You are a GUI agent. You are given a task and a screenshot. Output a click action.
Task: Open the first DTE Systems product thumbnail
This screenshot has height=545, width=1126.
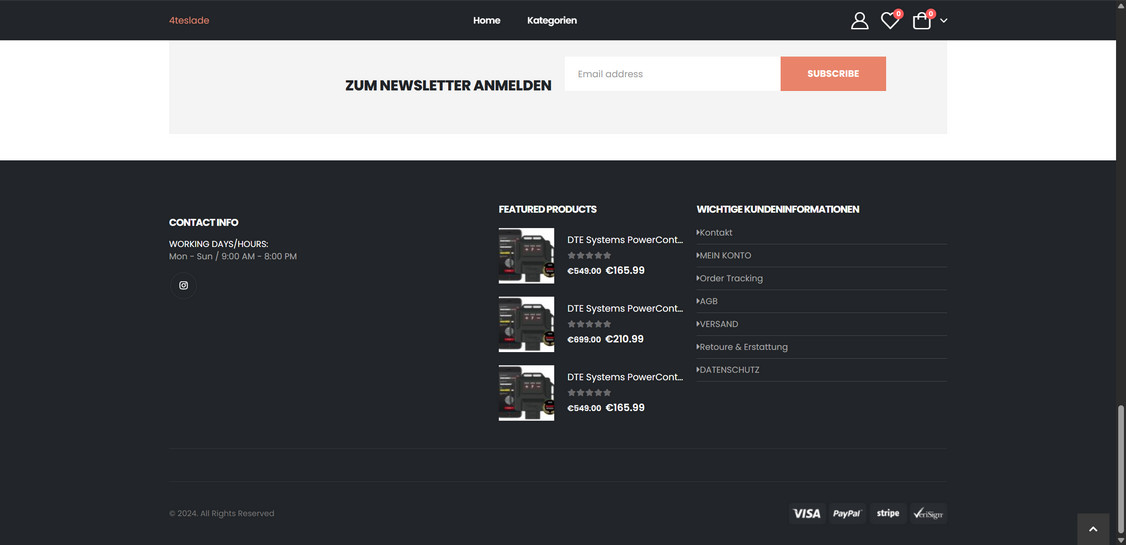(x=526, y=256)
